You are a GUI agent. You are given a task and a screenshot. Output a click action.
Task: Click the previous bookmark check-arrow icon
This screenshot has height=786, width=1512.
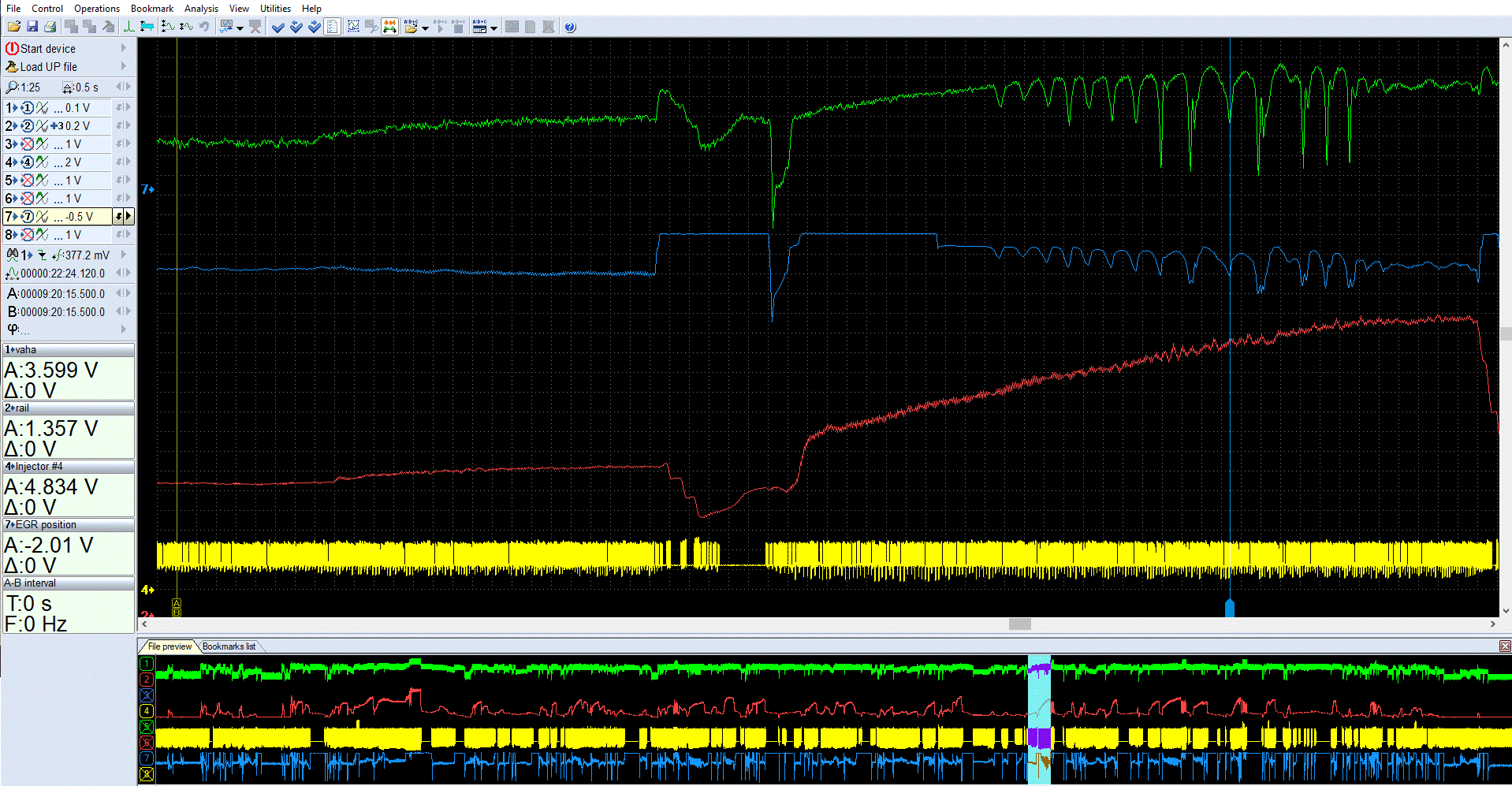pos(296,27)
